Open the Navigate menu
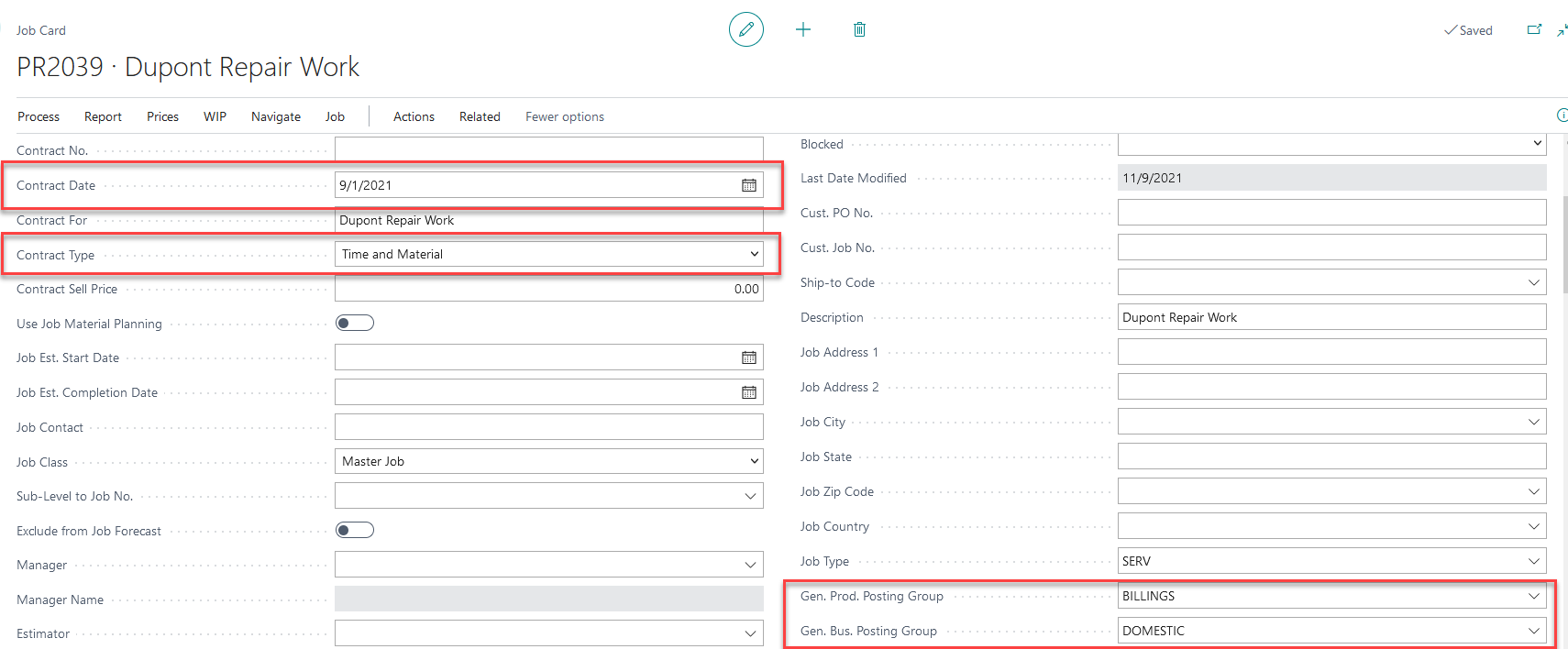 click(276, 116)
